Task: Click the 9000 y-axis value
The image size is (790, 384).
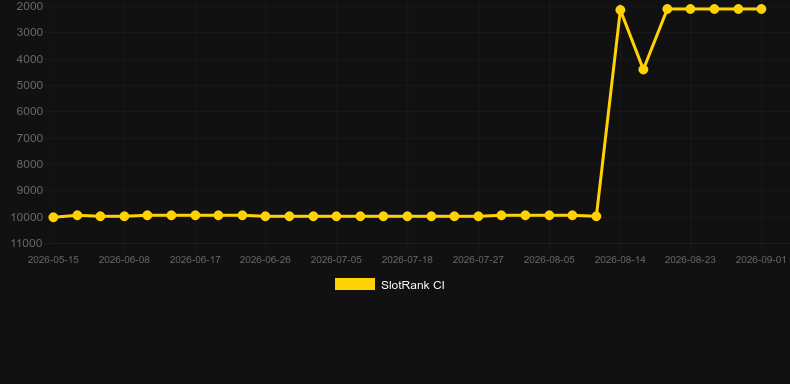Action: tap(30, 190)
